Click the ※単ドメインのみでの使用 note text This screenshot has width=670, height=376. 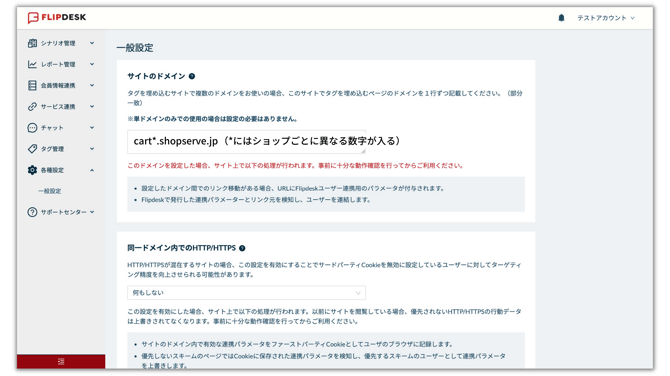point(212,119)
